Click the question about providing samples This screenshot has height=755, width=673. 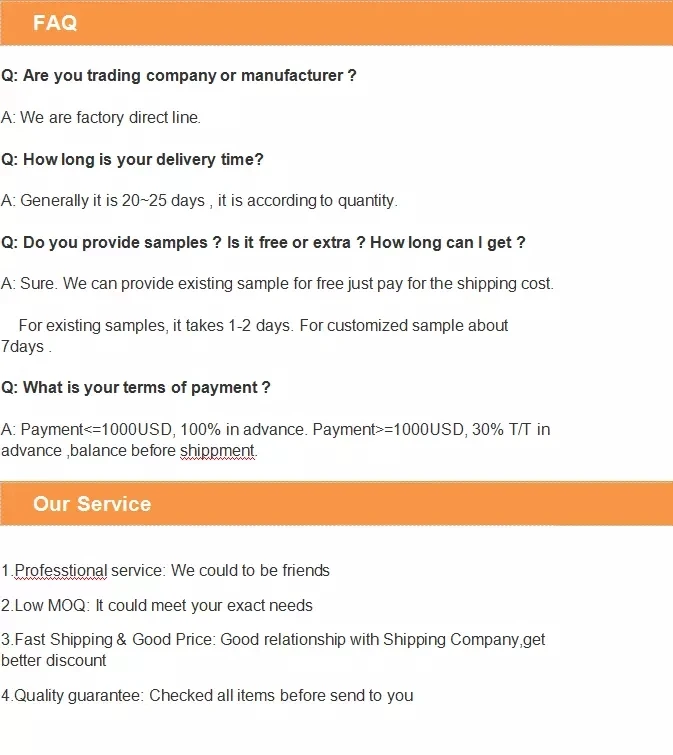point(263,242)
